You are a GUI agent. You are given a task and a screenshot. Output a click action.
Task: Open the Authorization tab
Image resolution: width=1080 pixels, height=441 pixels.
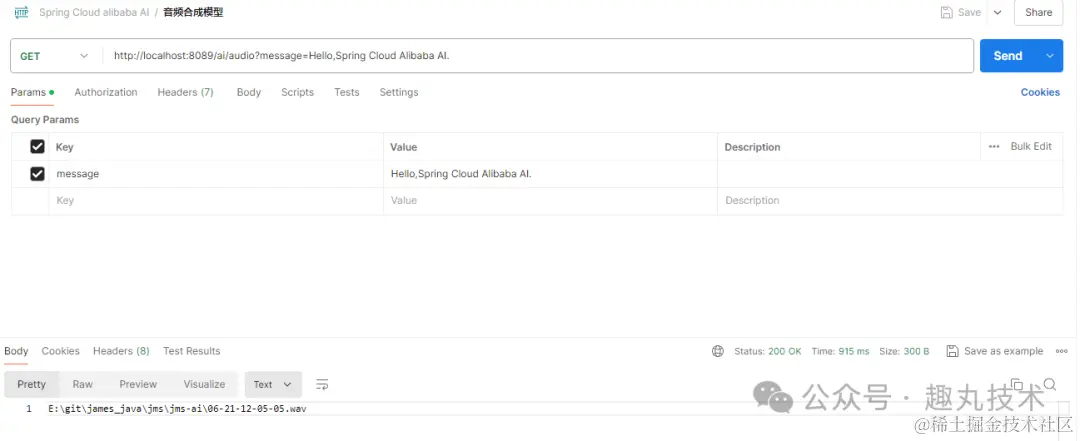(105, 92)
